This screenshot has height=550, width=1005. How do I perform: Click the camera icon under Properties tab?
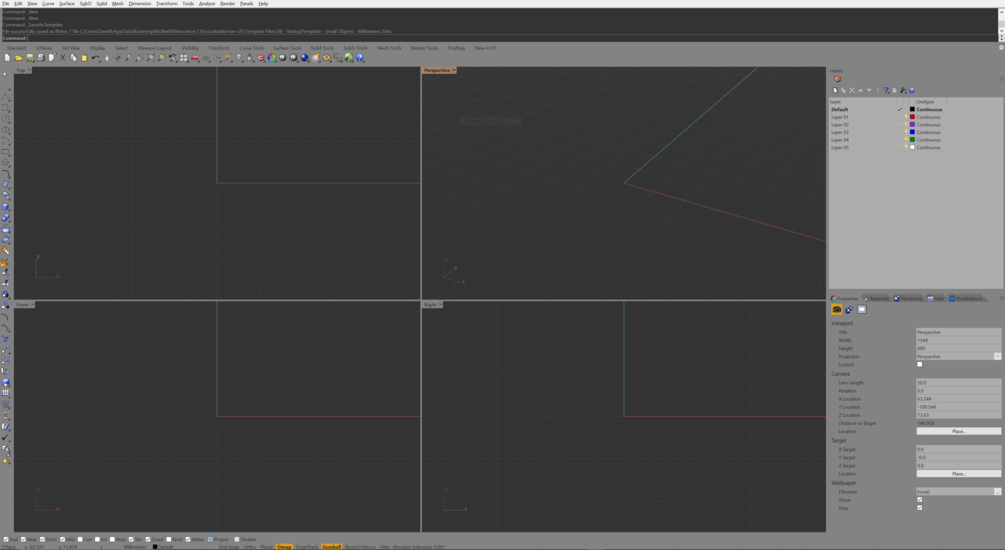[x=836, y=309]
